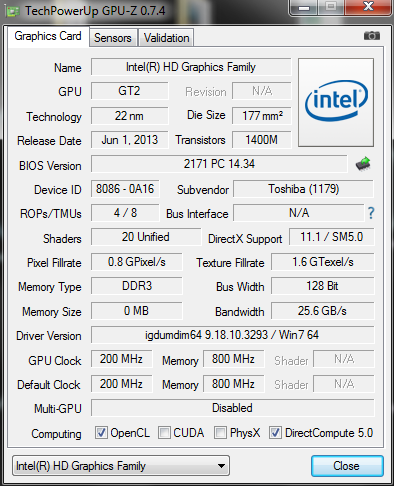Click the Name field showing Intel HD Graphics
The width and height of the screenshot is (394, 486).
(191, 67)
